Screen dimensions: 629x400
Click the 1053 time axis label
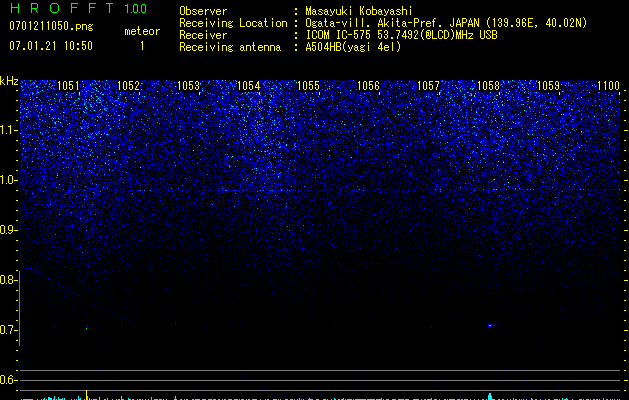click(188, 85)
